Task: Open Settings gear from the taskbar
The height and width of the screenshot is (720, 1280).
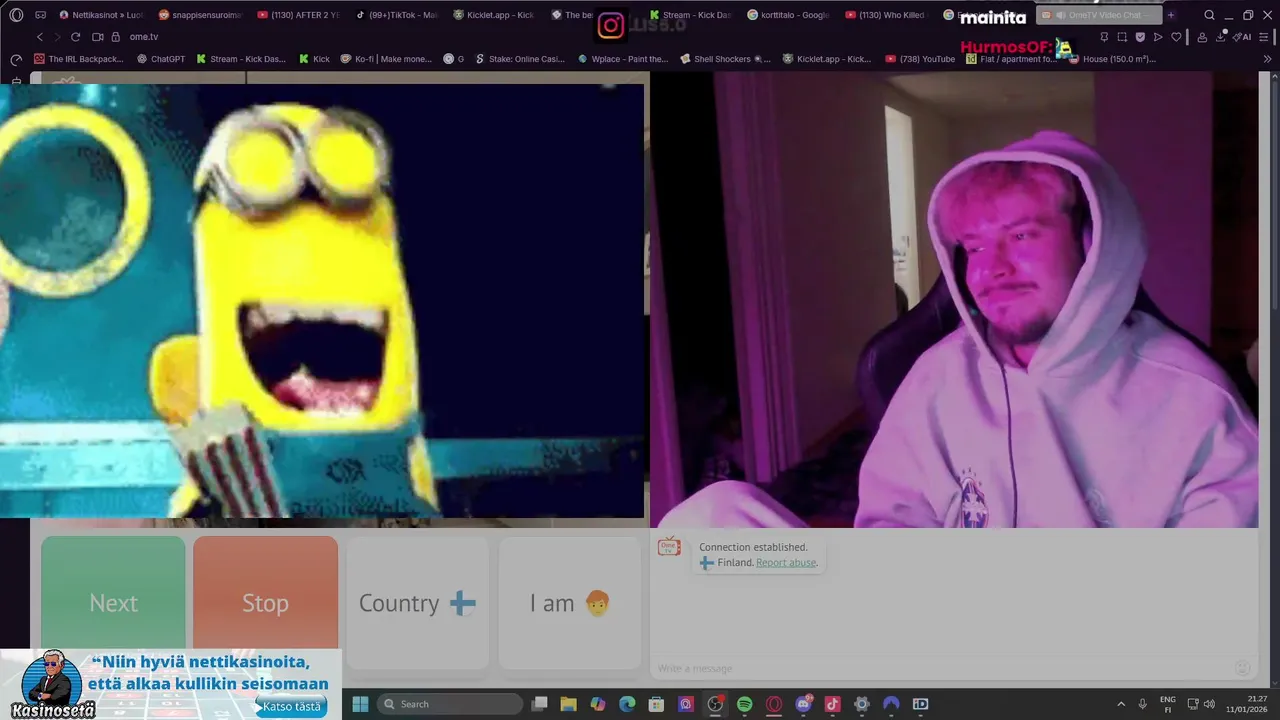Action: click(862, 704)
